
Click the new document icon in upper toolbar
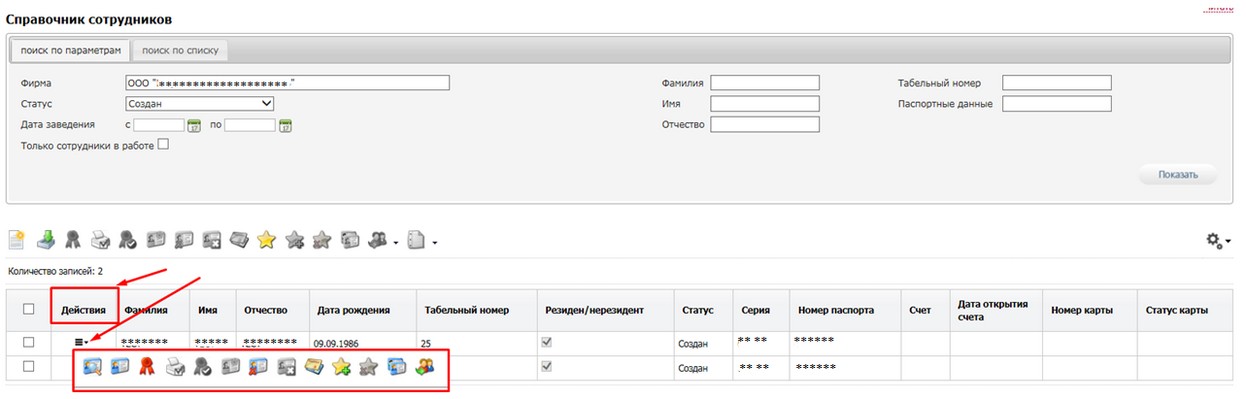click(17, 240)
